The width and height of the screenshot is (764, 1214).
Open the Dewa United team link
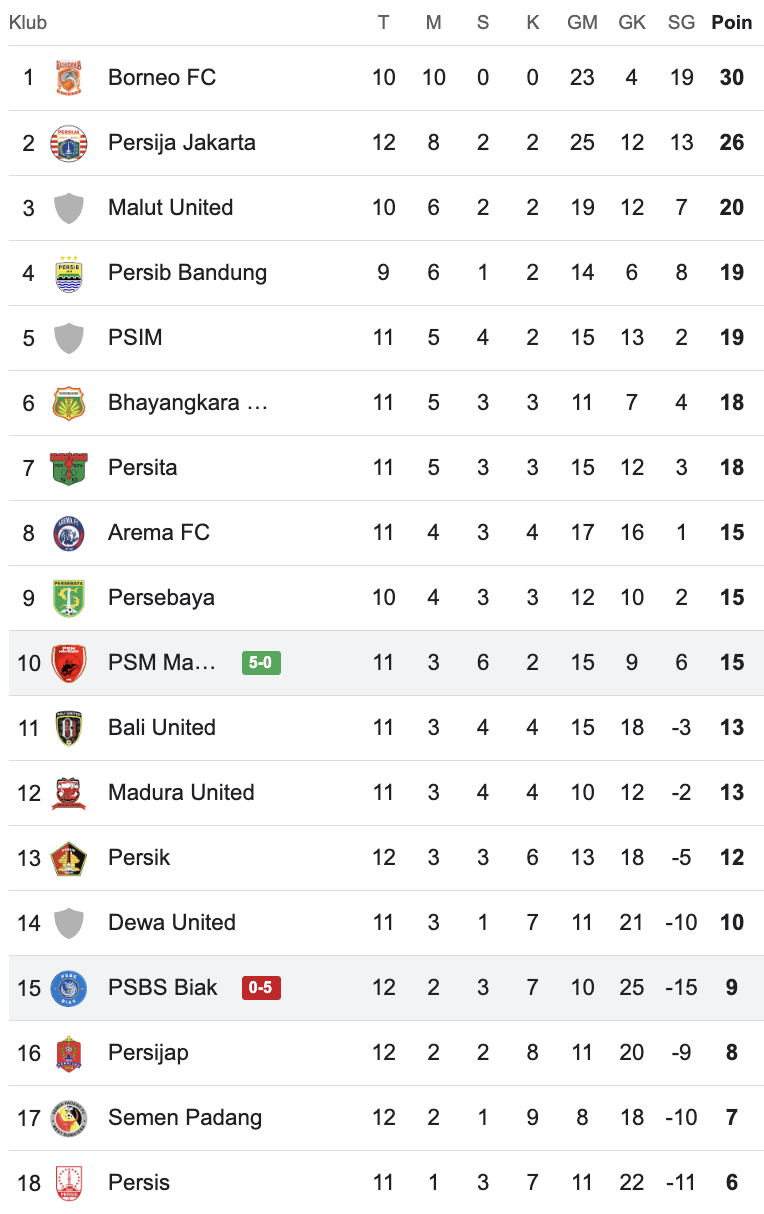(172, 923)
